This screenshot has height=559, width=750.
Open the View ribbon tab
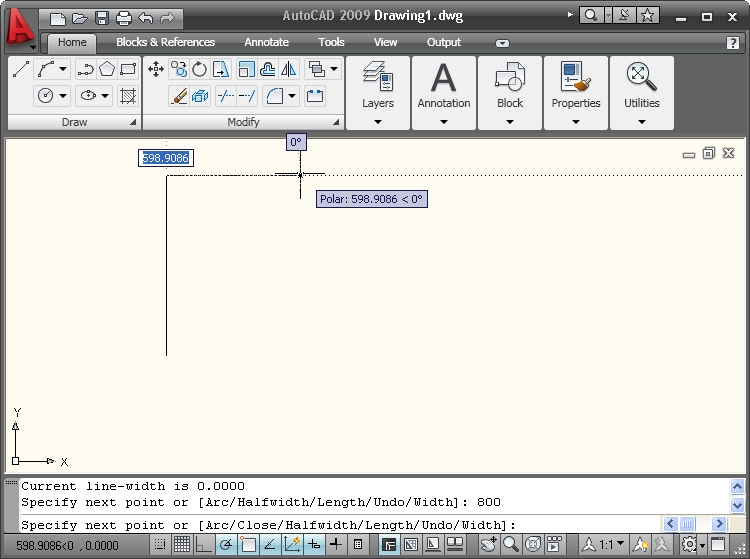click(x=385, y=42)
